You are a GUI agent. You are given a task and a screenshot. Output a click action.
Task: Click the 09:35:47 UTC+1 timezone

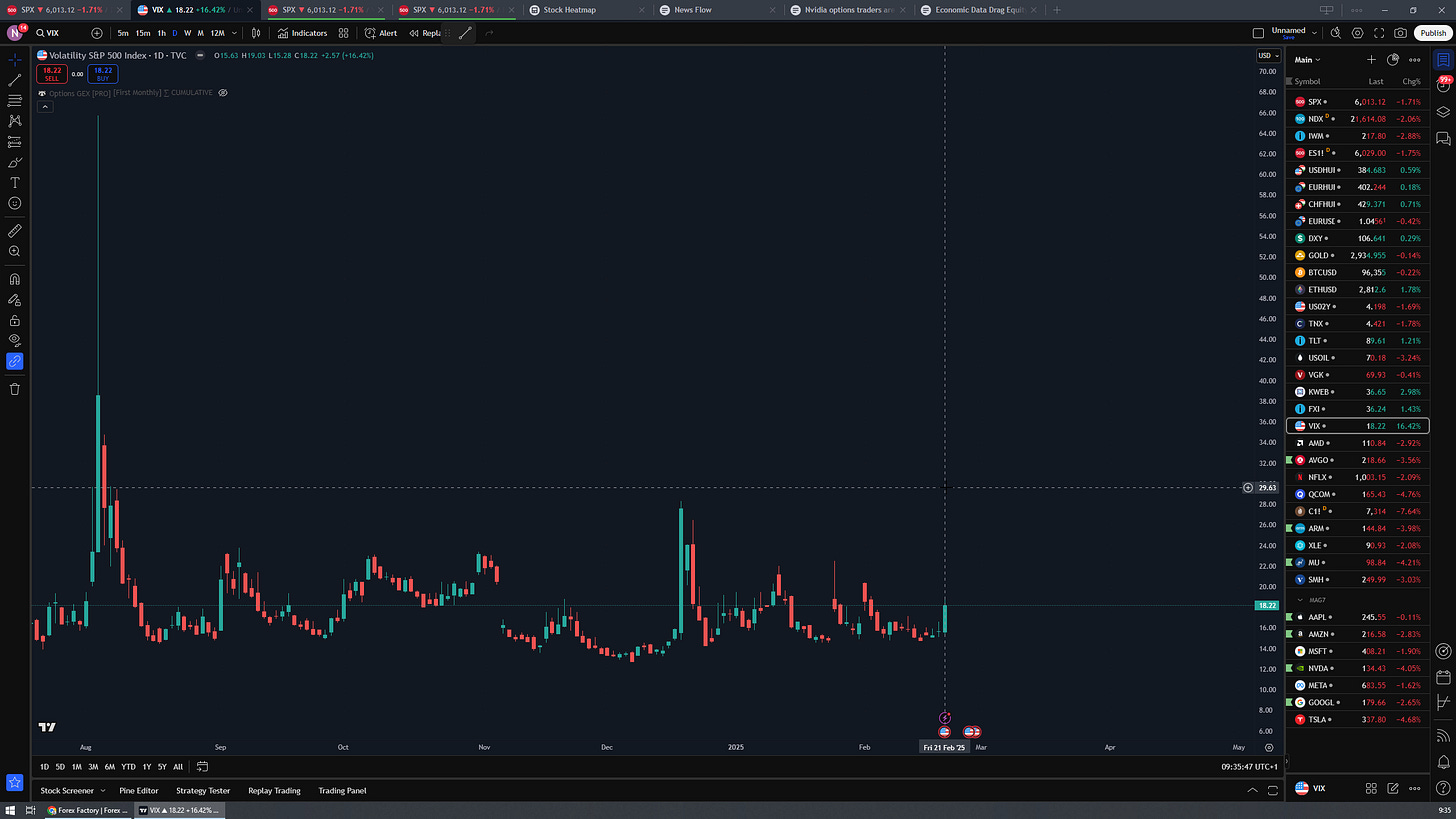1249,767
